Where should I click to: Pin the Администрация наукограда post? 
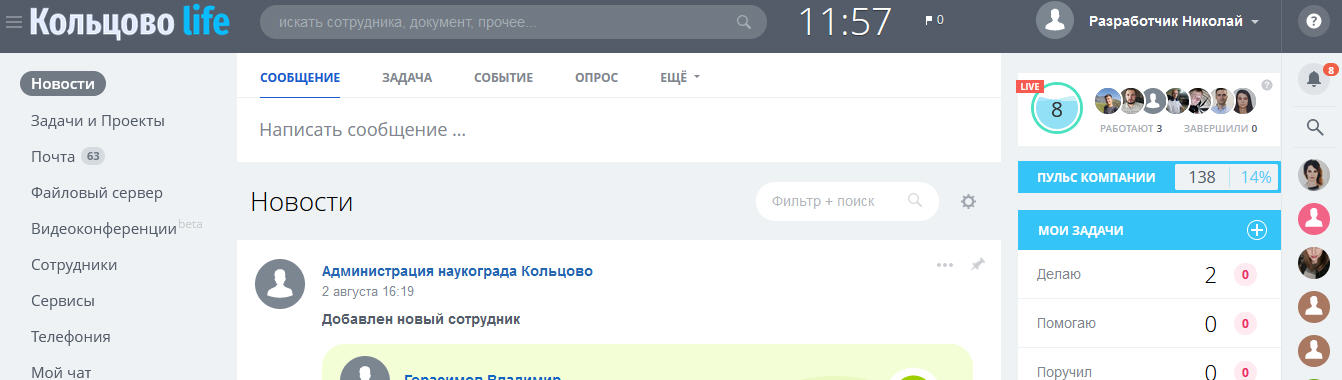coord(978,264)
